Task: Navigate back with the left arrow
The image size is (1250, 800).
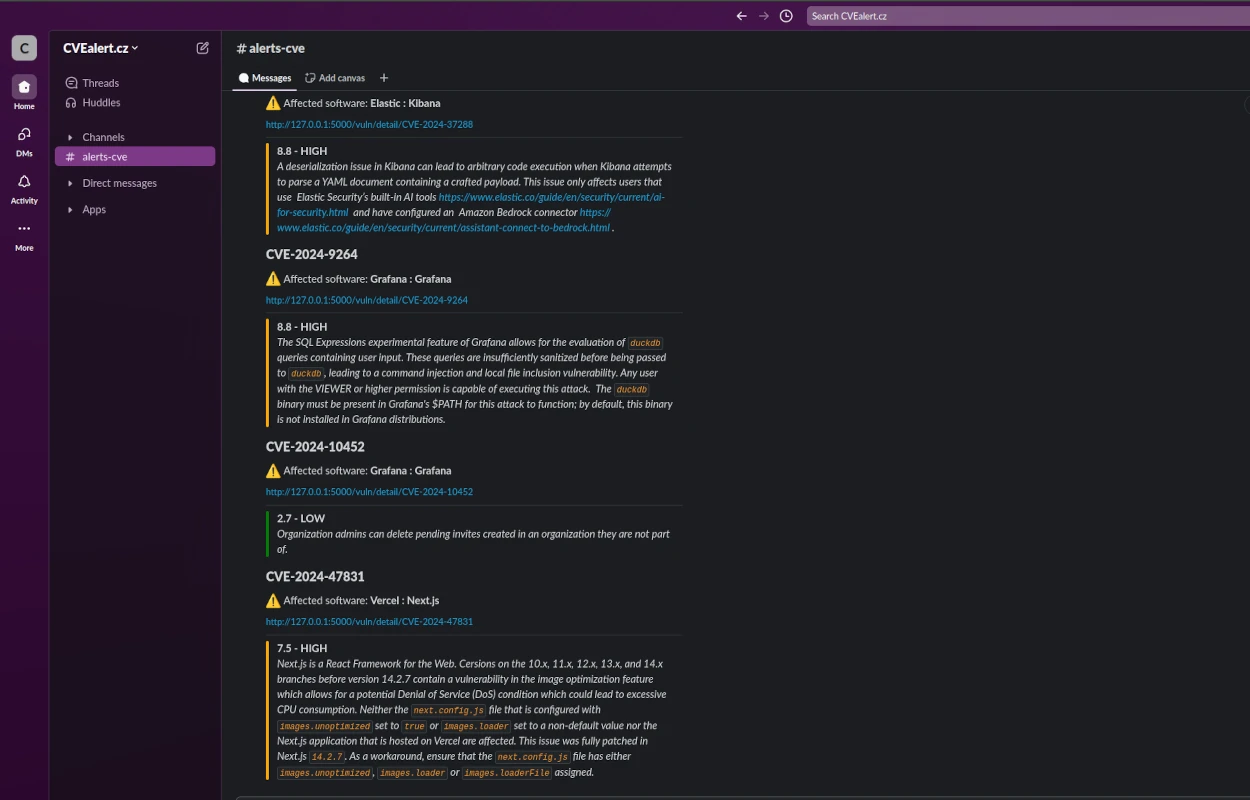Action: point(741,15)
